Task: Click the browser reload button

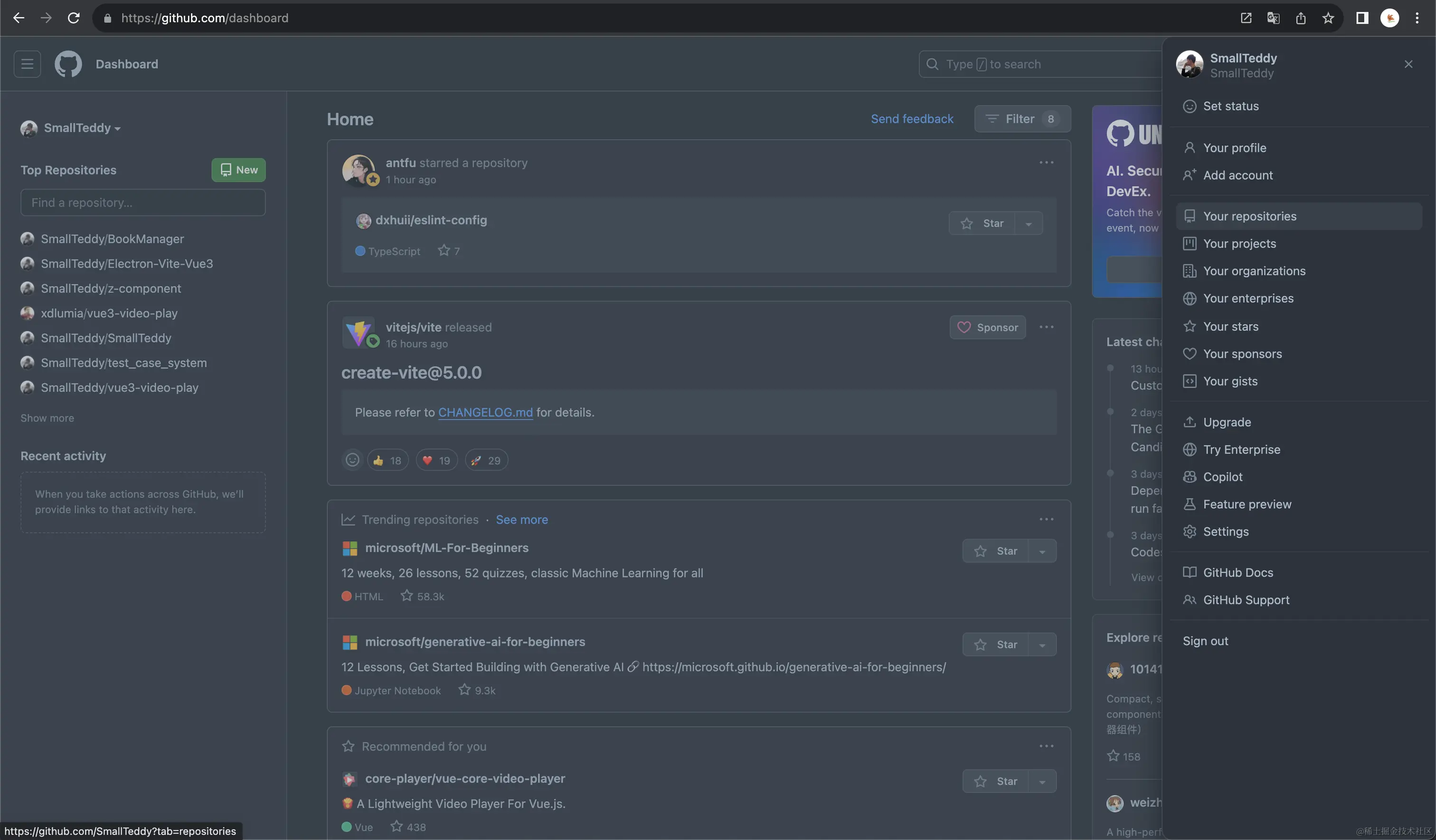Action: click(x=74, y=18)
